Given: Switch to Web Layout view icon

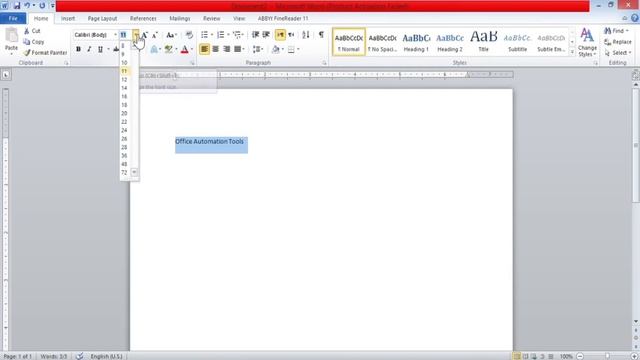Looking at the screenshot, I should point(534,356).
